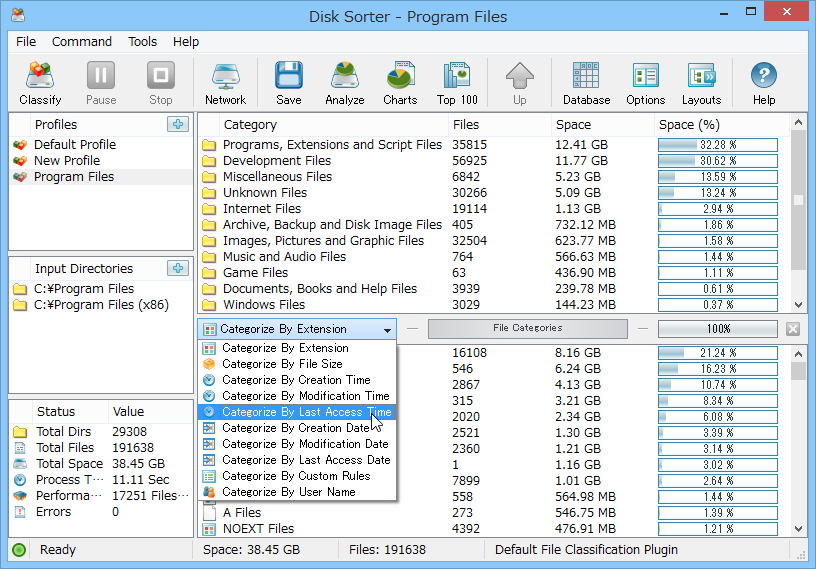Click the Default Profile icon
Image resolution: width=816 pixels, height=569 pixels.
click(20, 145)
